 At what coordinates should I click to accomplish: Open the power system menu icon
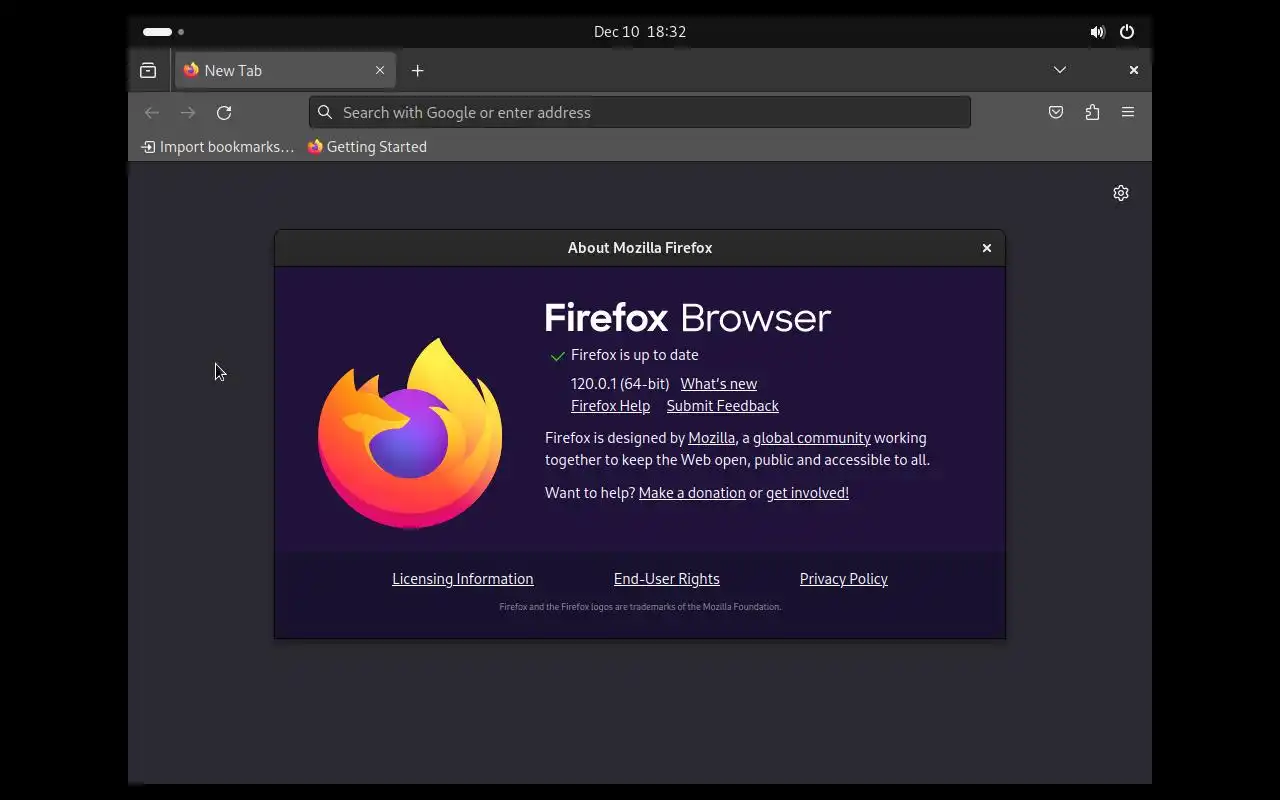[x=1127, y=32]
